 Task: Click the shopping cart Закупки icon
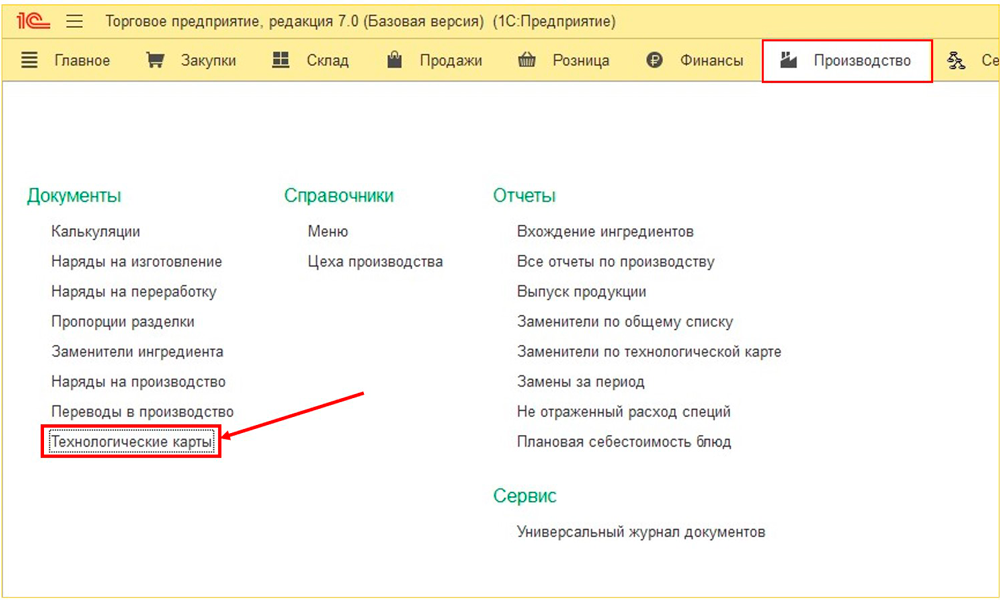point(155,60)
